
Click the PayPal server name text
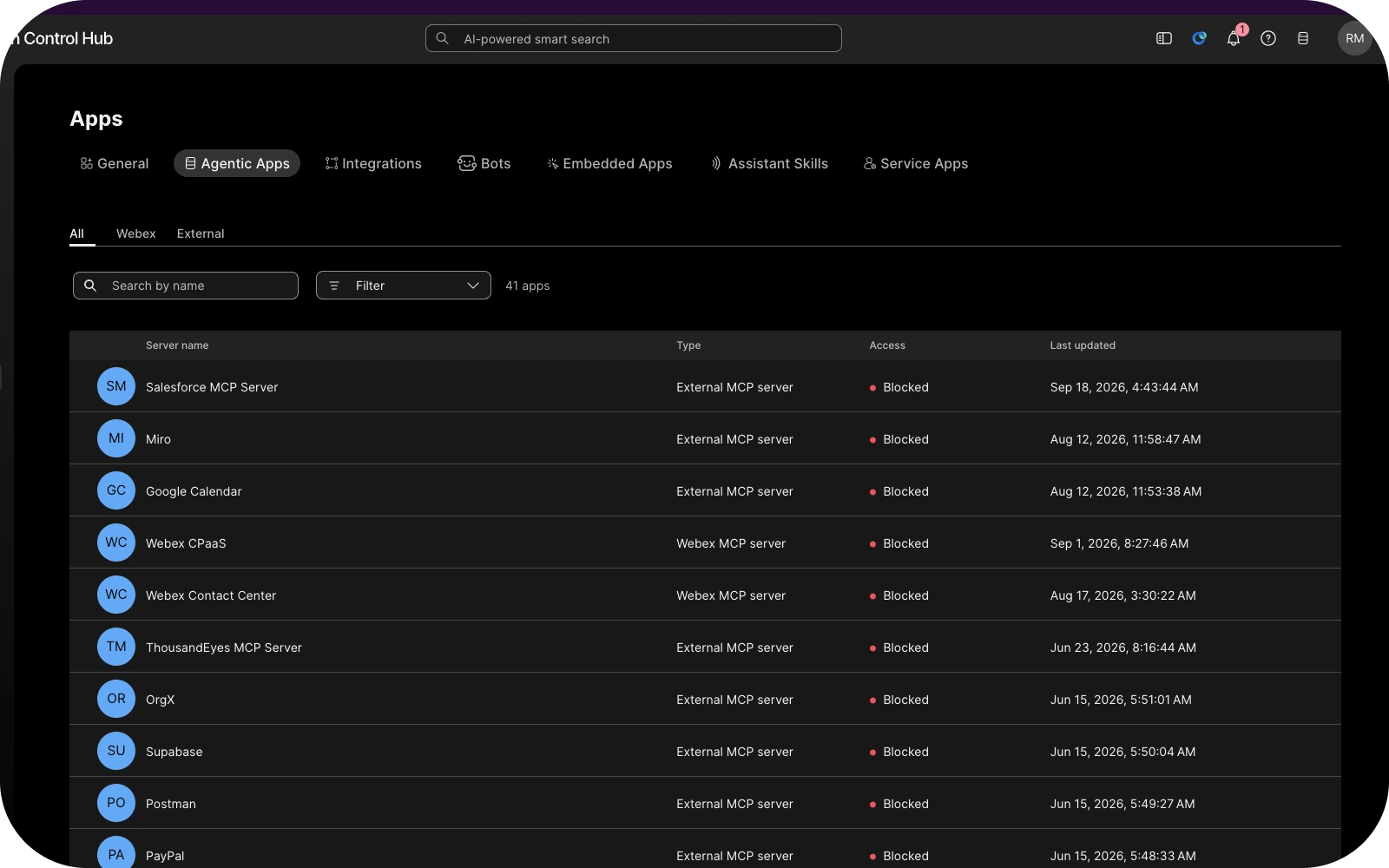pyautogui.click(x=165, y=856)
